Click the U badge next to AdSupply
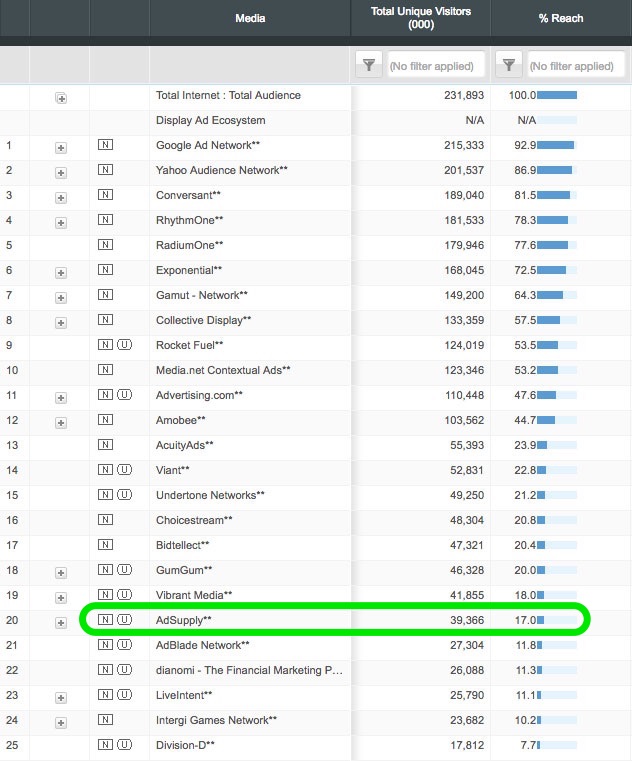The image size is (632, 761). pyautogui.click(x=124, y=620)
